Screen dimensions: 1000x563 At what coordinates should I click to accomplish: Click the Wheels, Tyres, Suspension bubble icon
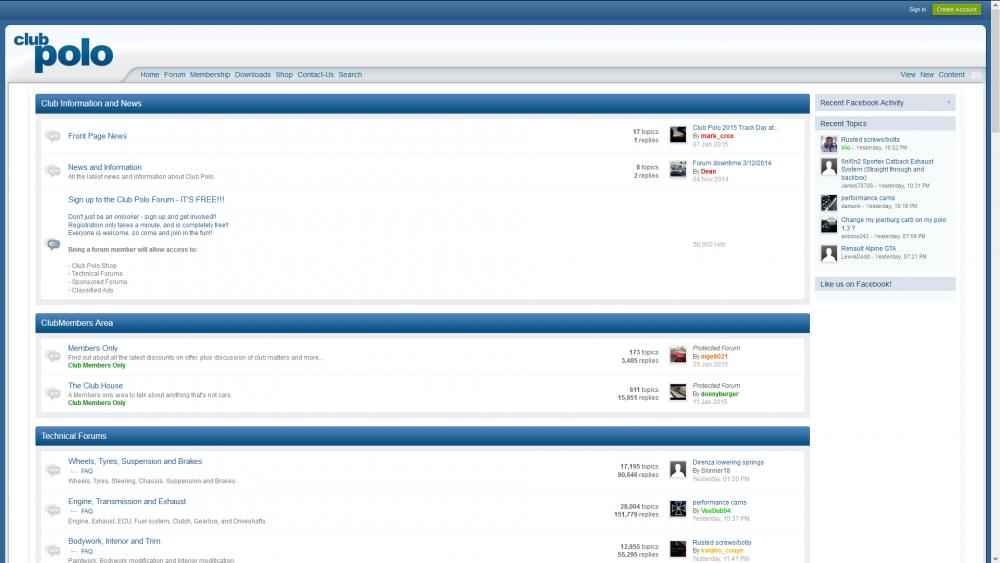[54, 470]
